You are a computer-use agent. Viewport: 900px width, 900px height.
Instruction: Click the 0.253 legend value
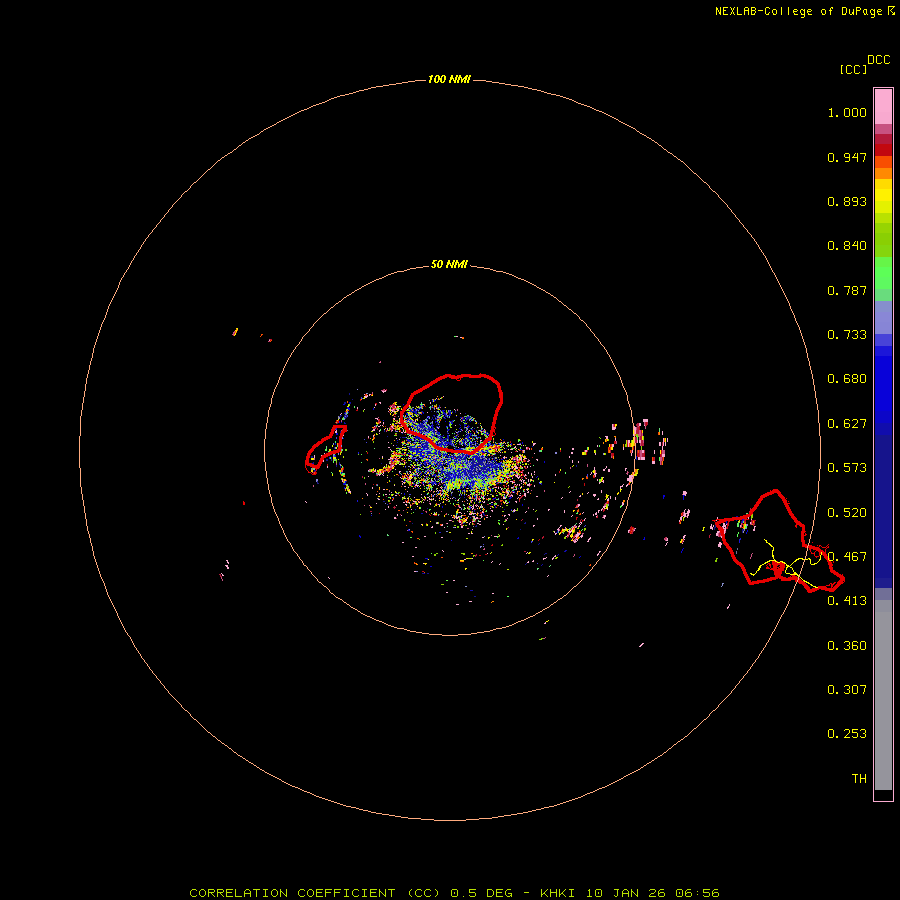847,734
